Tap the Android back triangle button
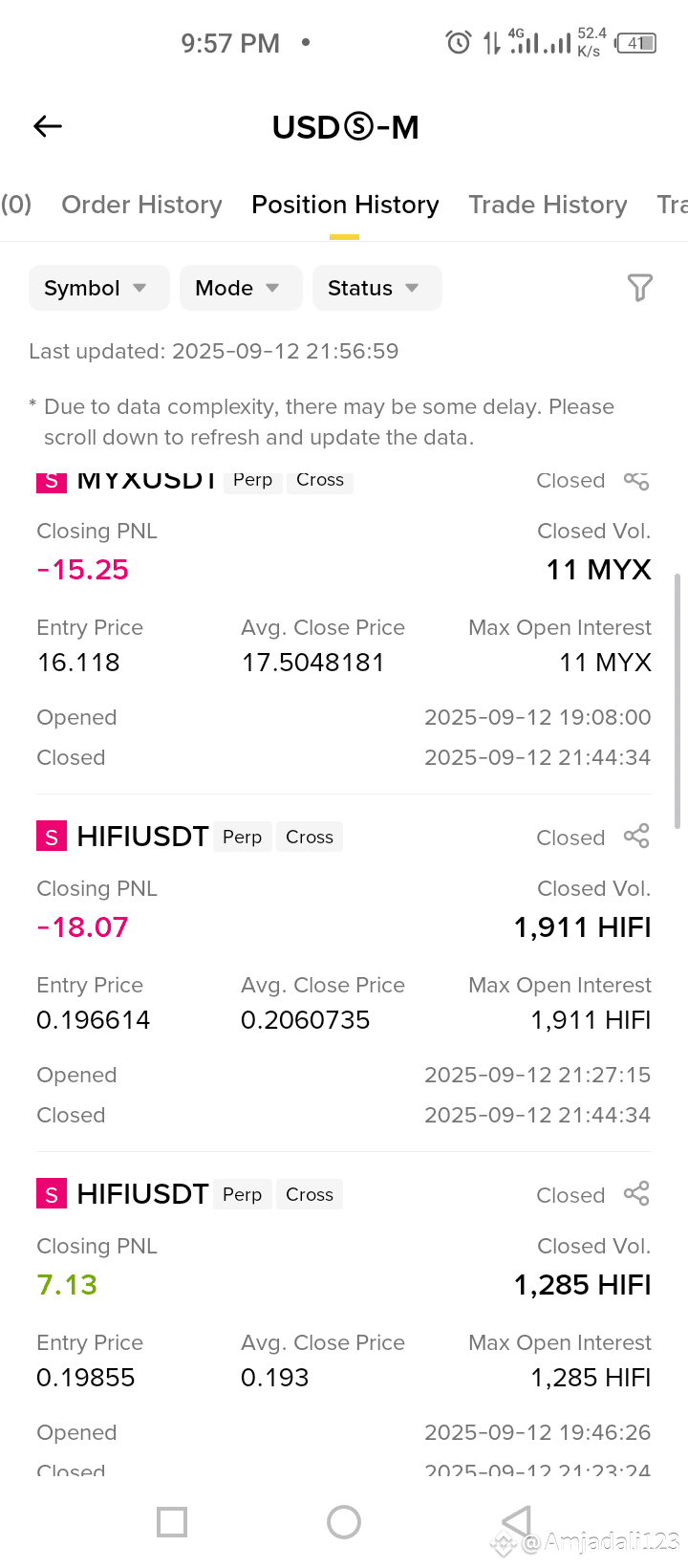This screenshot has width=688, height=1568. 516,1522
